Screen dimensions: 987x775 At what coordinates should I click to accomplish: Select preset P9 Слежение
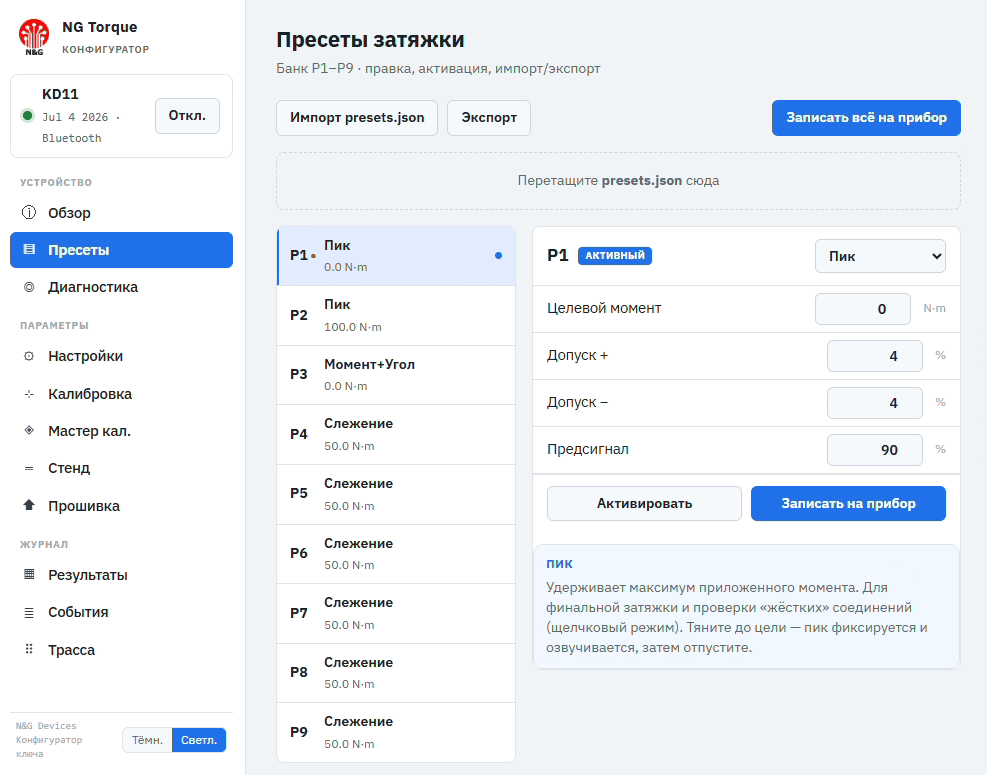click(397, 732)
